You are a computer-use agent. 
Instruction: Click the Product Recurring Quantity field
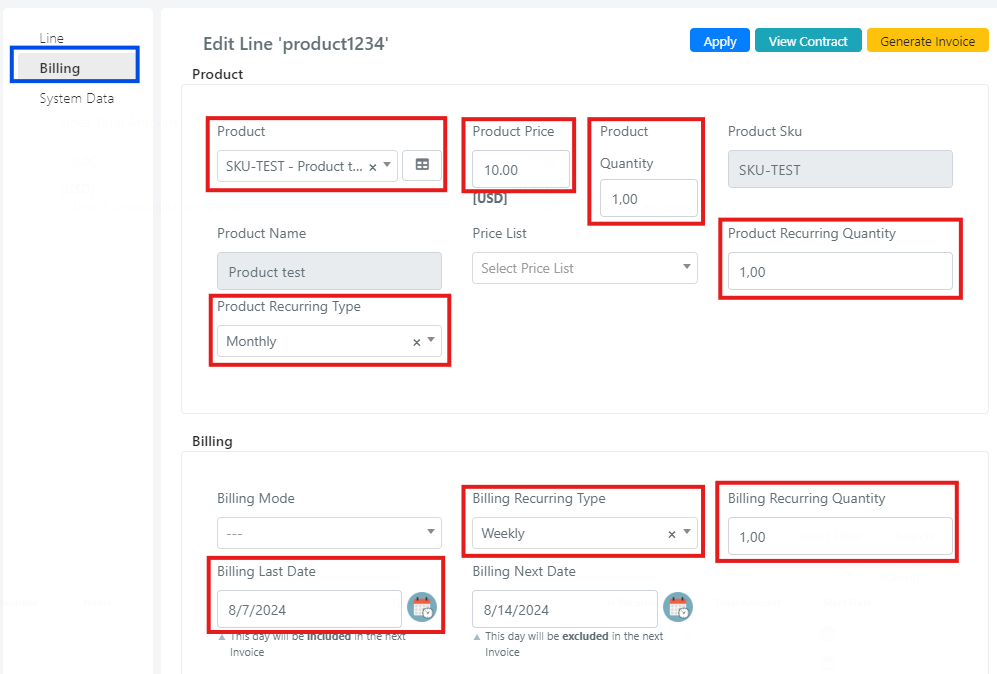point(840,272)
